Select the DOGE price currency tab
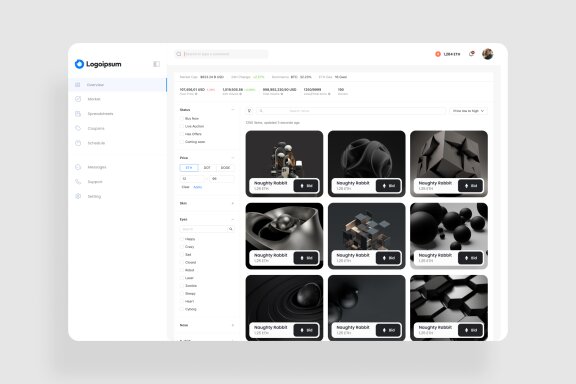The height and width of the screenshot is (384, 576). (225, 168)
